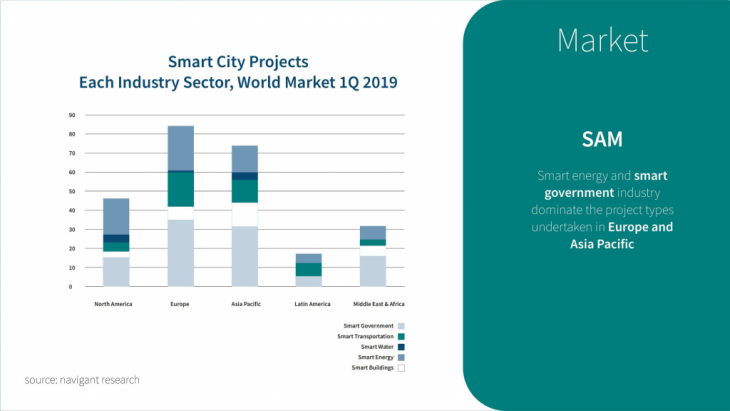The width and height of the screenshot is (730, 411).
Task: Select the Latin America axis label
Action: (309, 303)
